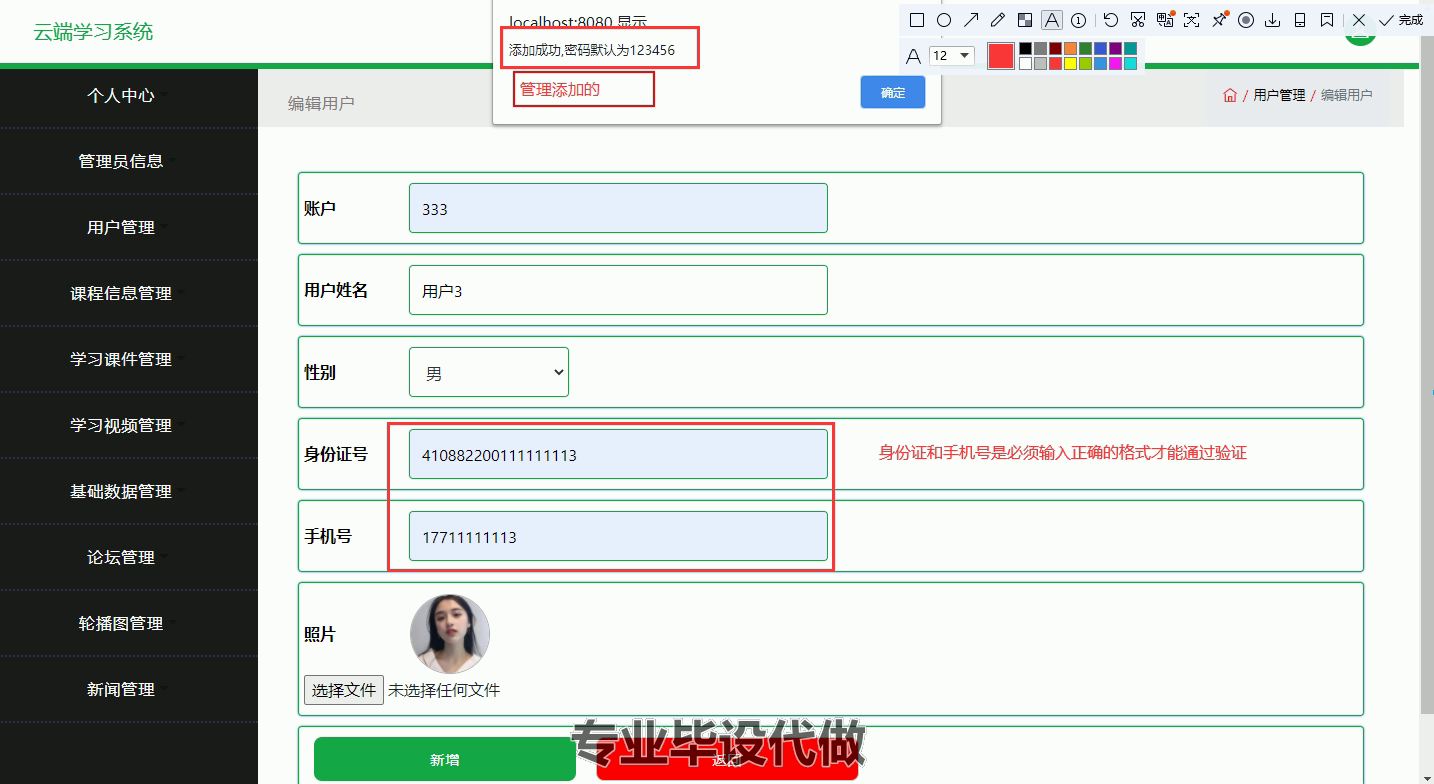Screen dimensions: 1434x784
Task: Pin the screenshot to screen
Action: [x=1219, y=20]
